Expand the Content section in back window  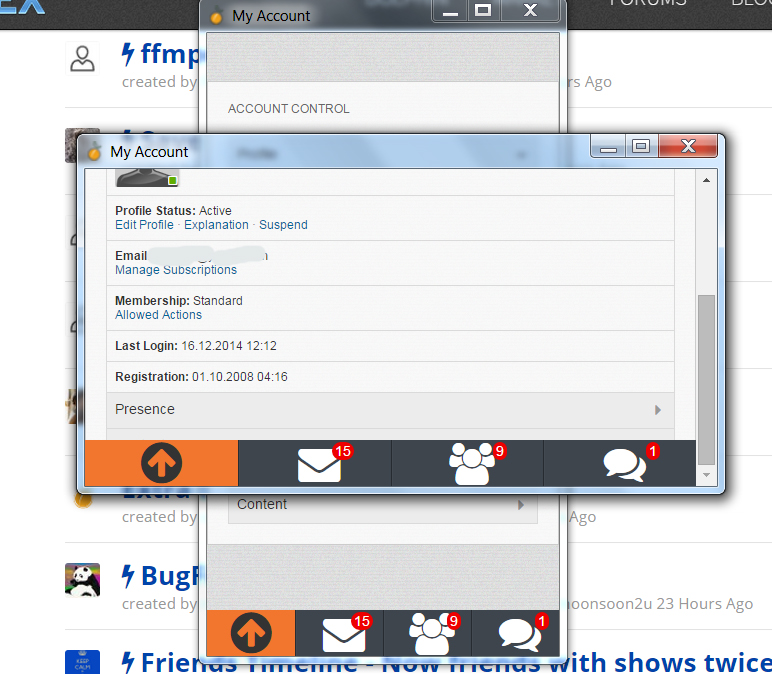coord(382,505)
